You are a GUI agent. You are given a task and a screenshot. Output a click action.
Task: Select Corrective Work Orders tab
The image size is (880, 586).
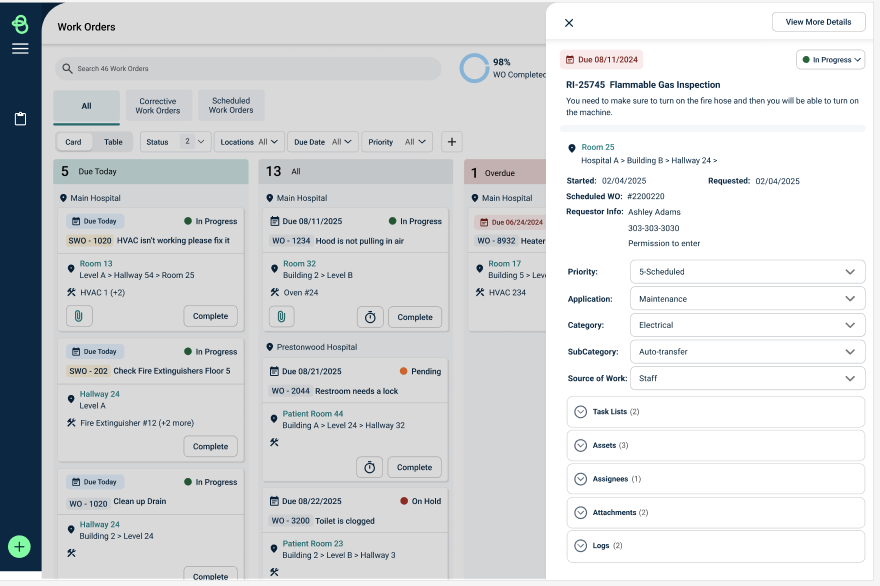coord(158,106)
